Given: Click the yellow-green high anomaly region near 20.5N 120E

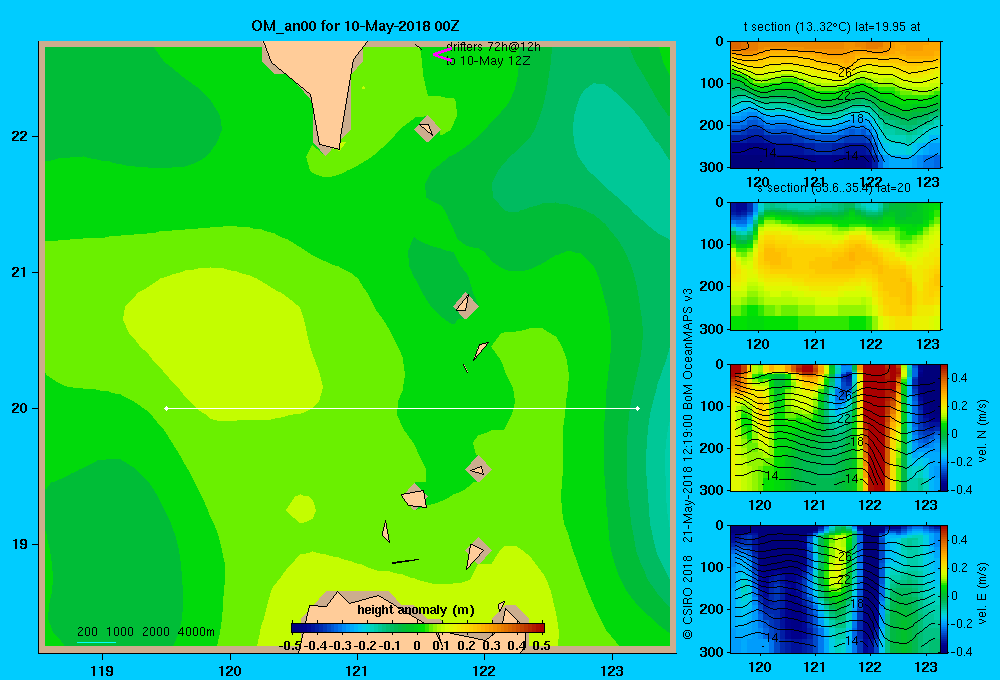Looking at the screenshot, I should click(223, 344).
